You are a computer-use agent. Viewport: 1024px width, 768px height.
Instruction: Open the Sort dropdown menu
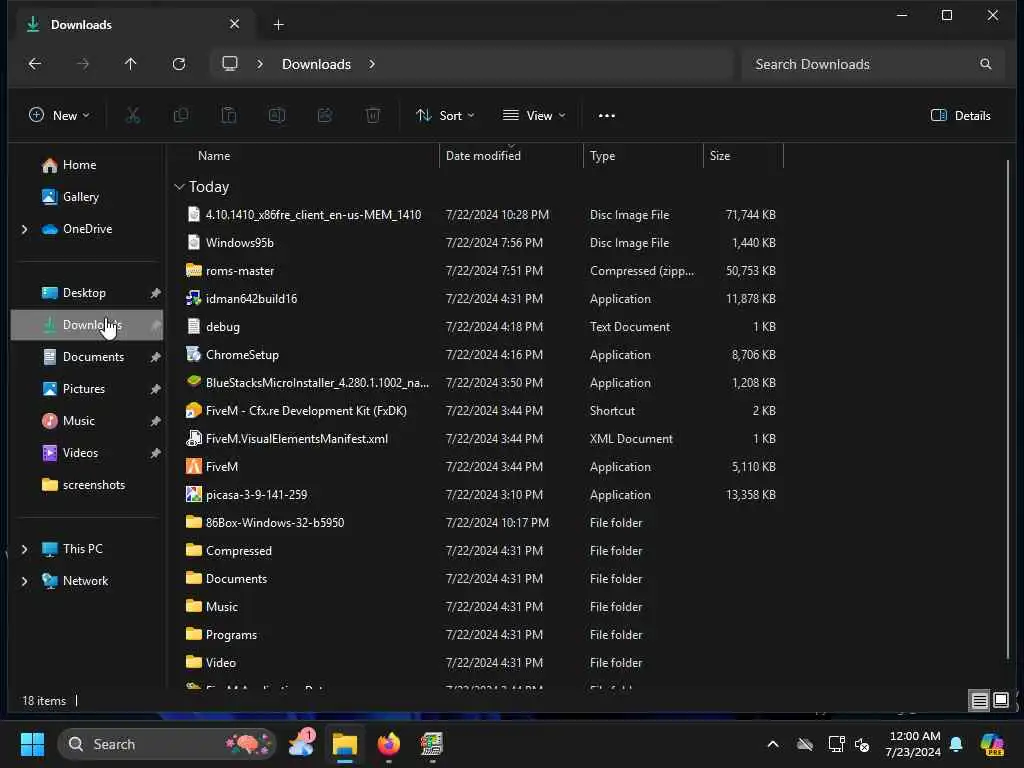click(445, 116)
